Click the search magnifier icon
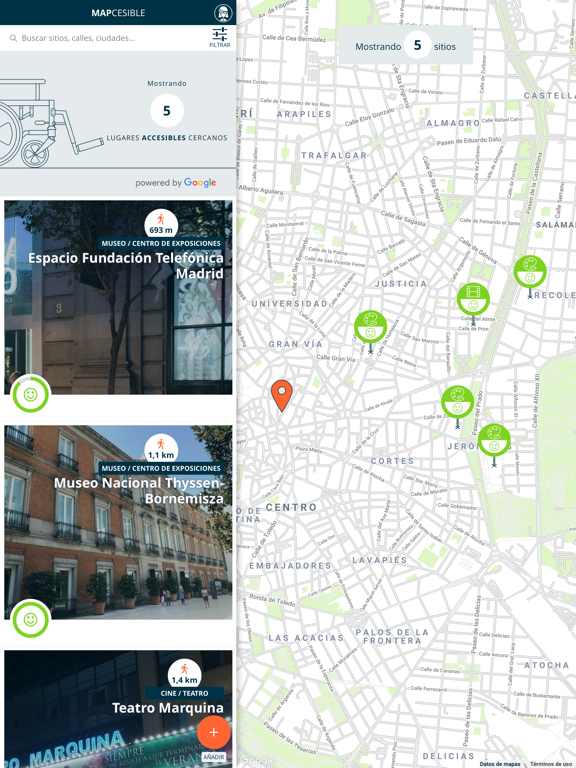The height and width of the screenshot is (768, 576). click(13, 38)
